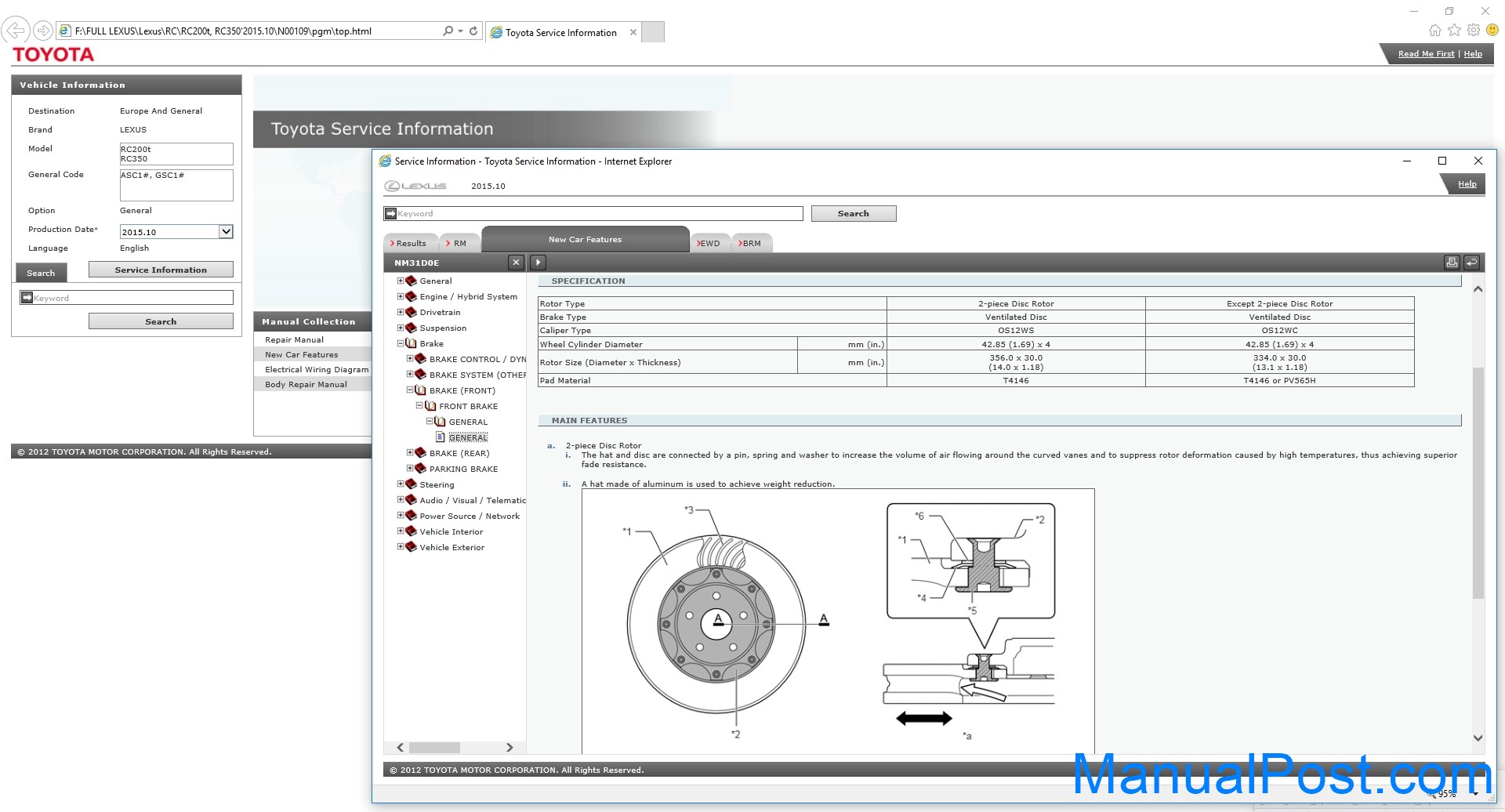
Task: Open browser Tools gear icon
Action: pos(1474,30)
